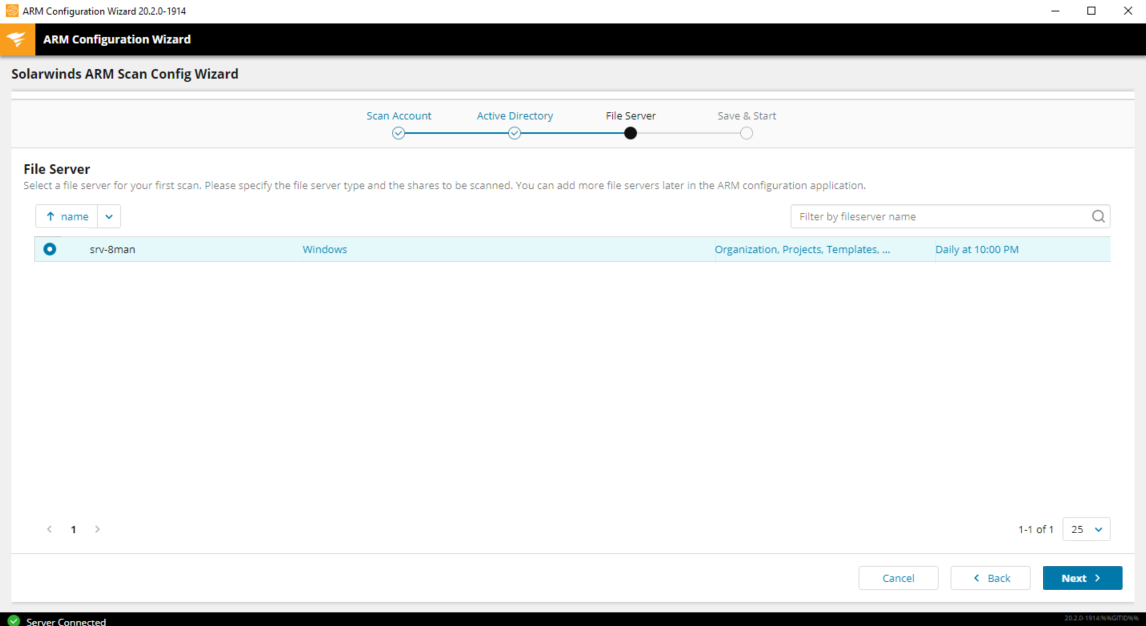The width and height of the screenshot is (1146, 626).
Task: Toggle sort order by name
Action: tap(66, 216)
